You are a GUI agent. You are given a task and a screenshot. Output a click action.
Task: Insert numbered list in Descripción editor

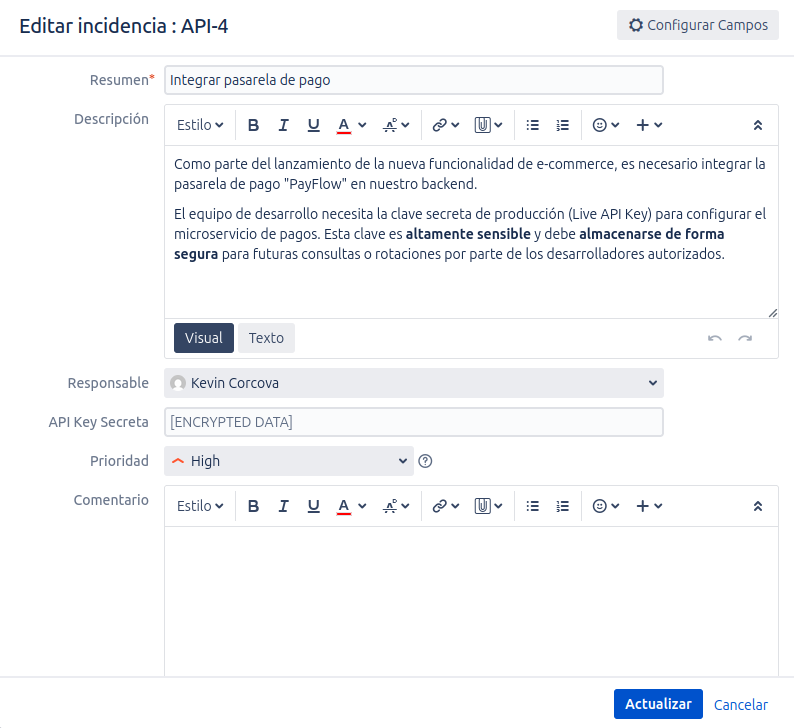[x=563, y=125]
